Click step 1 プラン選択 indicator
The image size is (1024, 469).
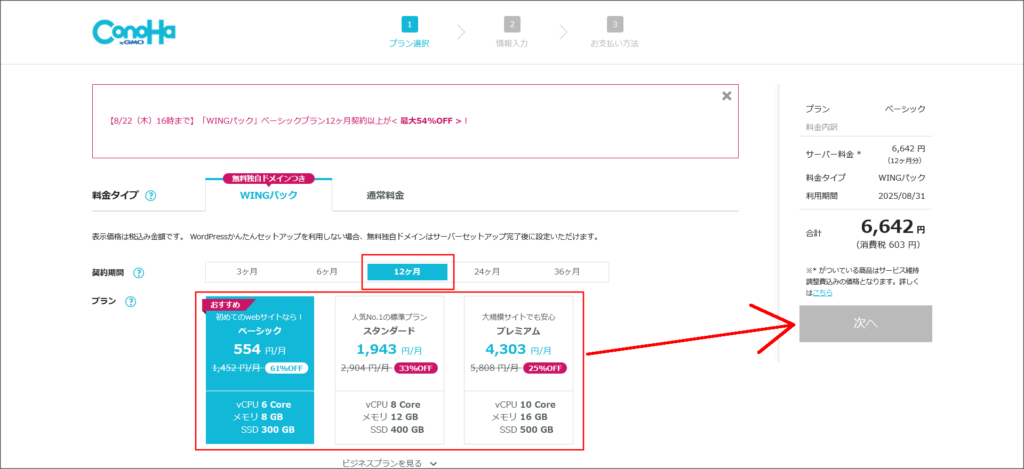[x=409, y=33]
